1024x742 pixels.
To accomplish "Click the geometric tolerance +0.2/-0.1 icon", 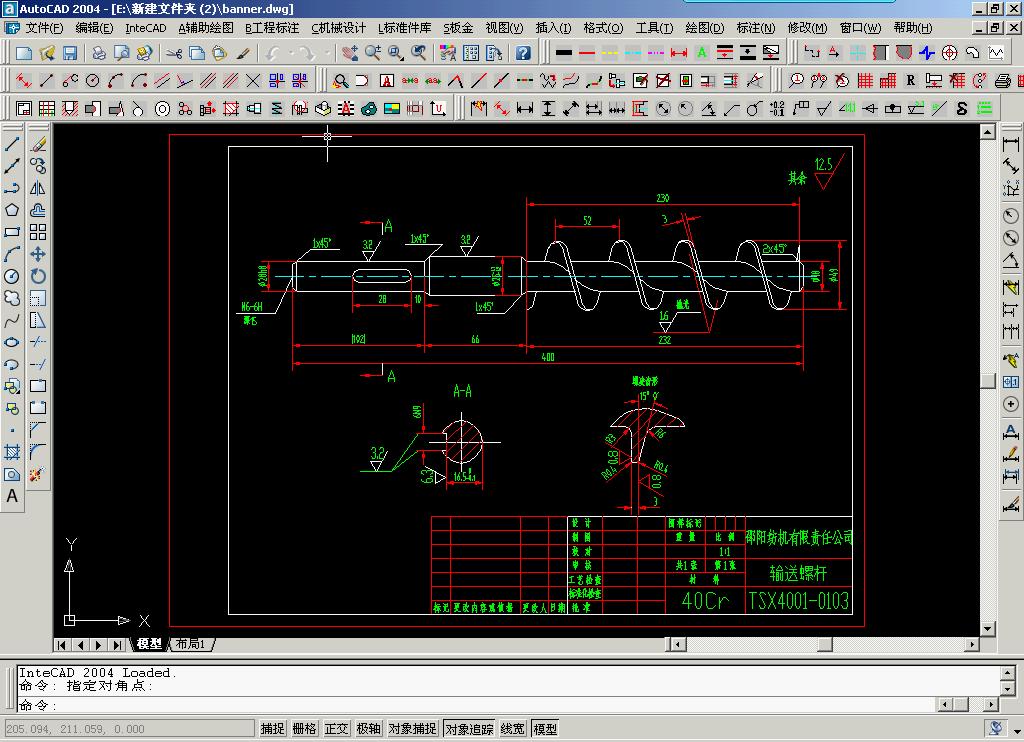I will [777, 108].
